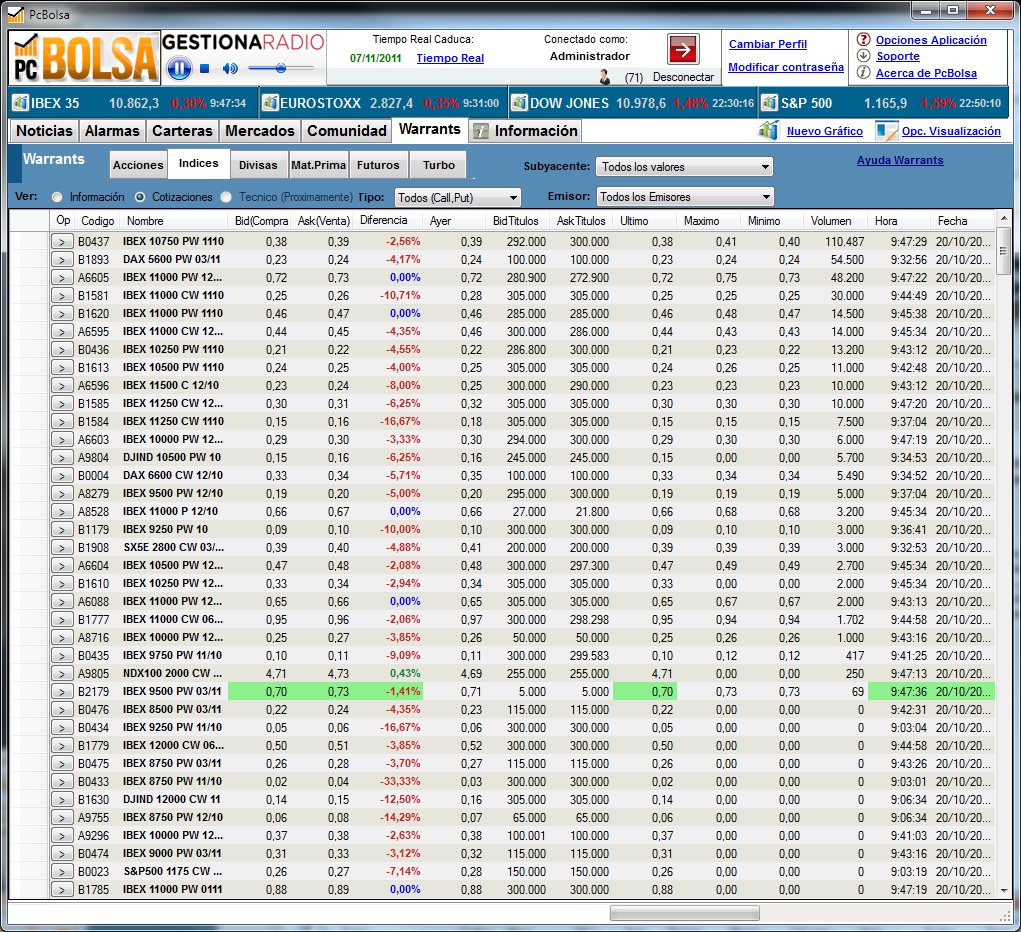
Task: Open operations for row B0004
Action: (x=63, y=475)
